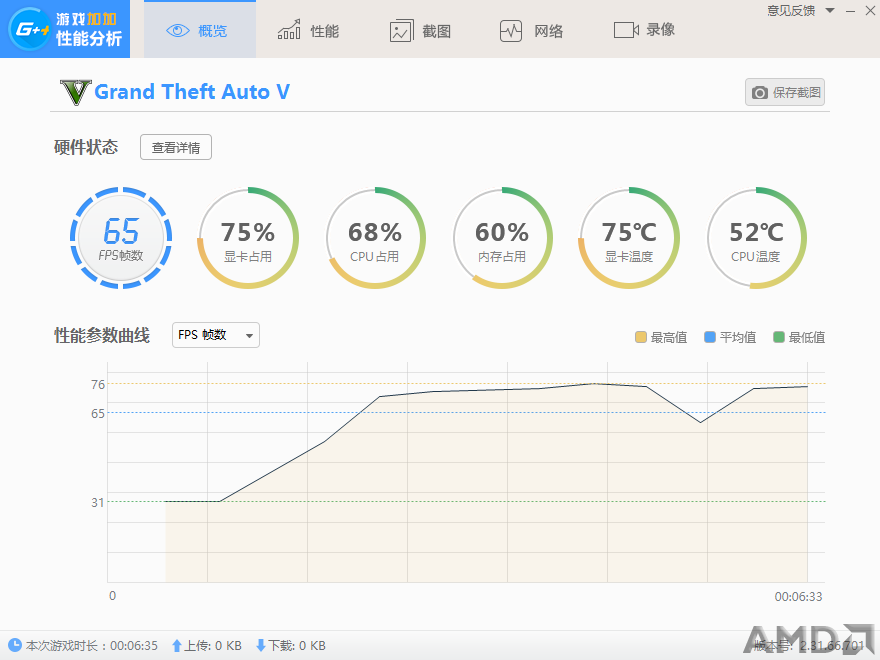880x660 pixels.
Task: Click the bar chart icon for 性能
Action: [289, 30]
